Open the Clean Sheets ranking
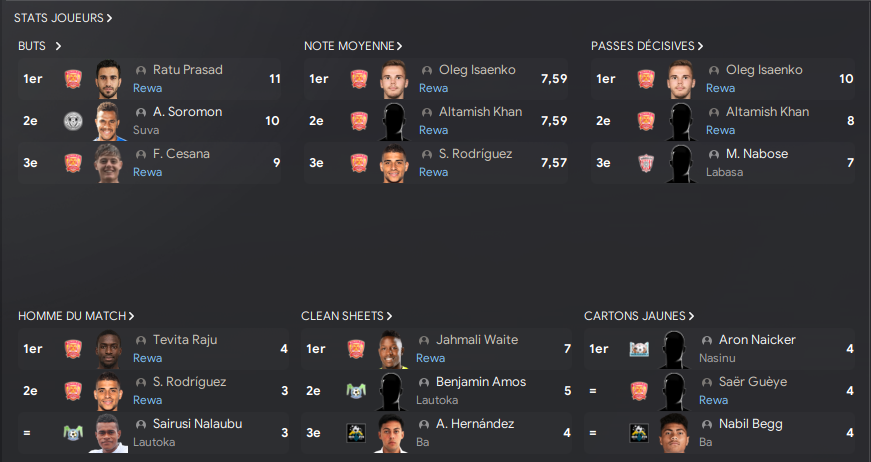The width and height of the screenshot is (871, 462). pos(346,316)
